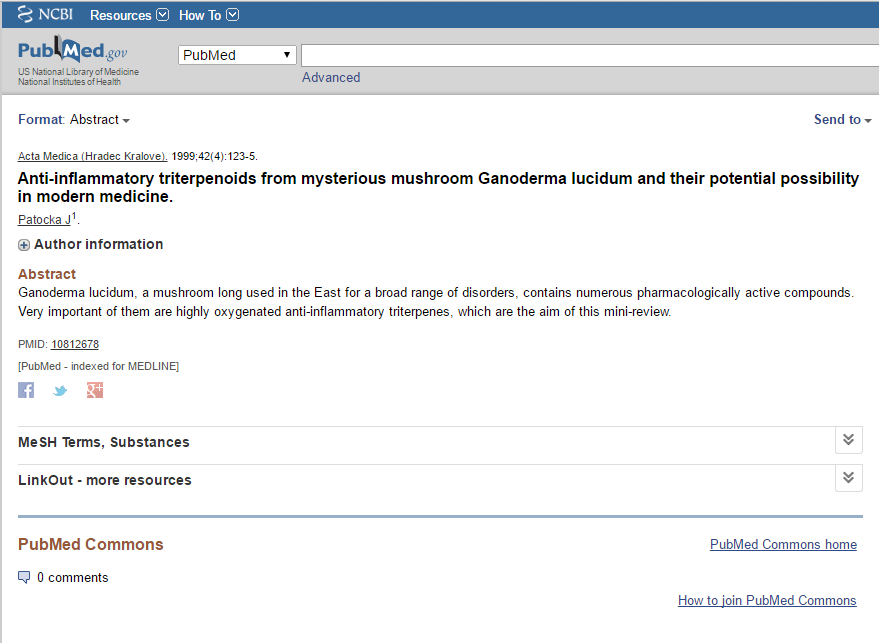Click into the PubMed search field

588,55
